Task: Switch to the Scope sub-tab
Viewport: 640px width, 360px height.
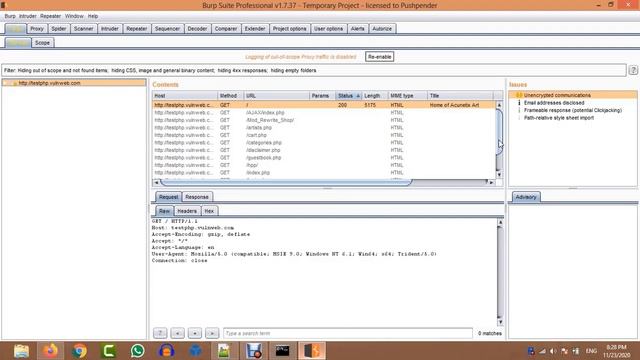Action: tap(42, 42)
